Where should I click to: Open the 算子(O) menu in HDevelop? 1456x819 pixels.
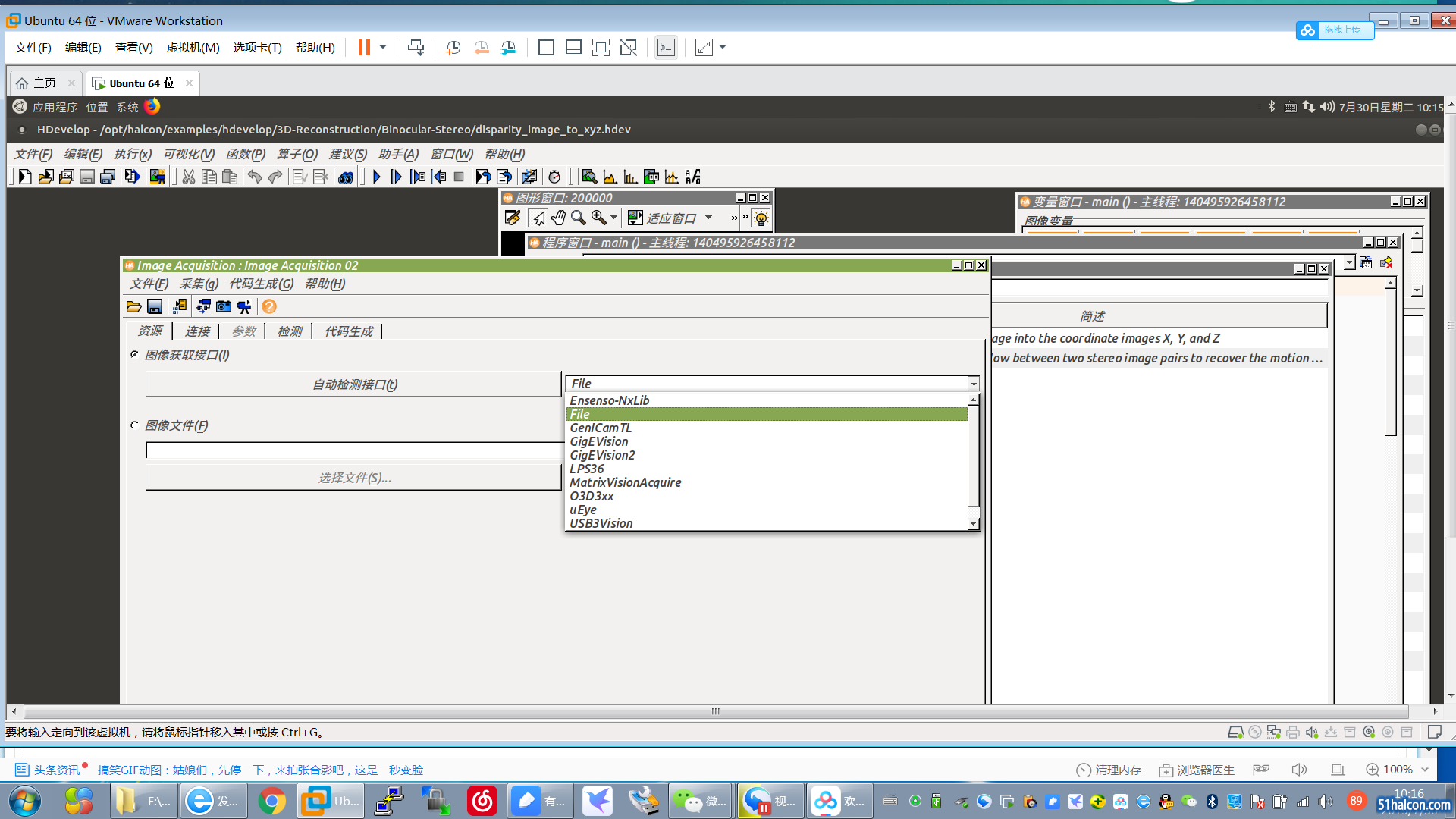pyautogui.click(x=297, y=154)
